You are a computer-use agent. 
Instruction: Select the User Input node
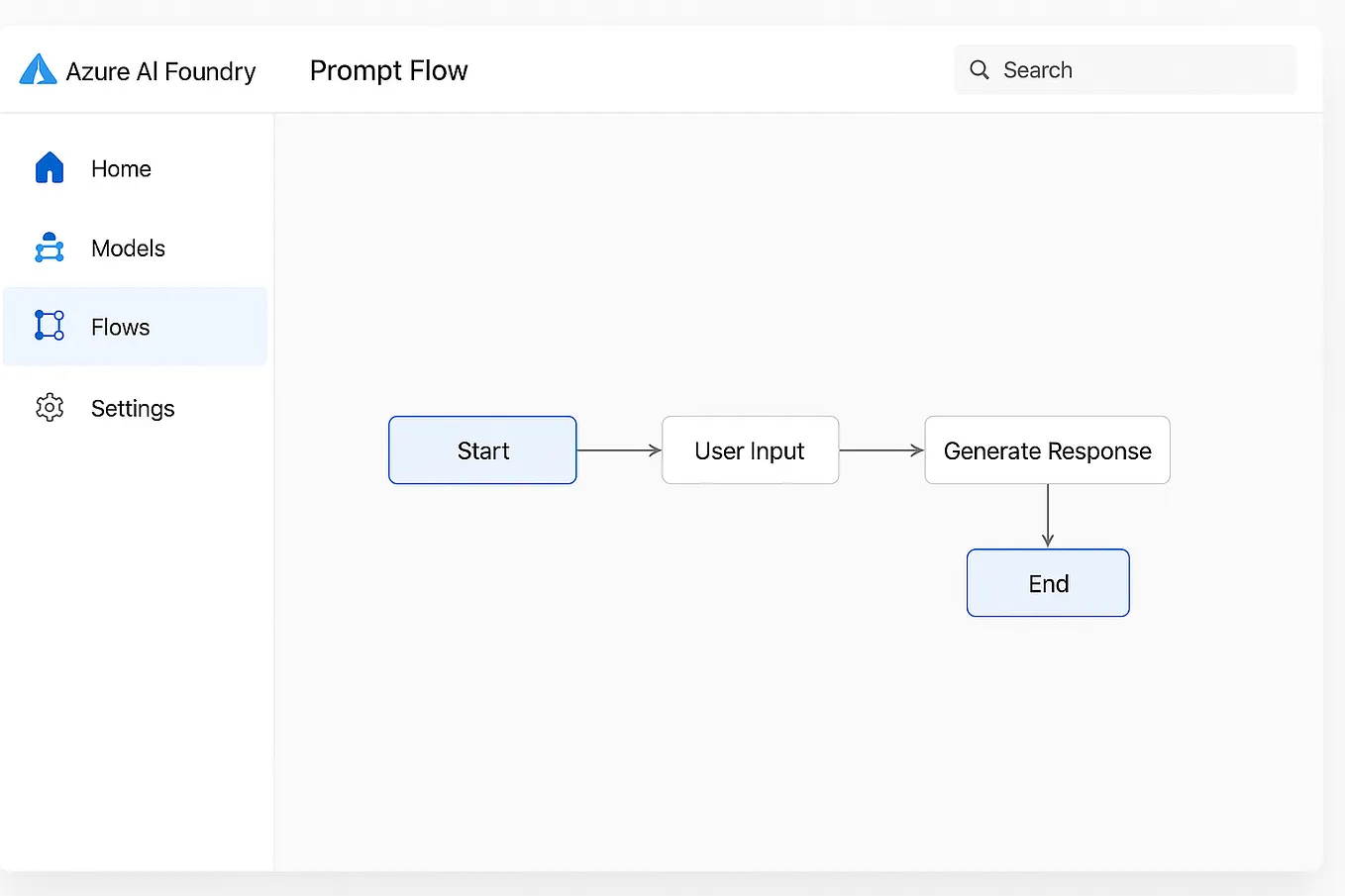coord(750,450)
